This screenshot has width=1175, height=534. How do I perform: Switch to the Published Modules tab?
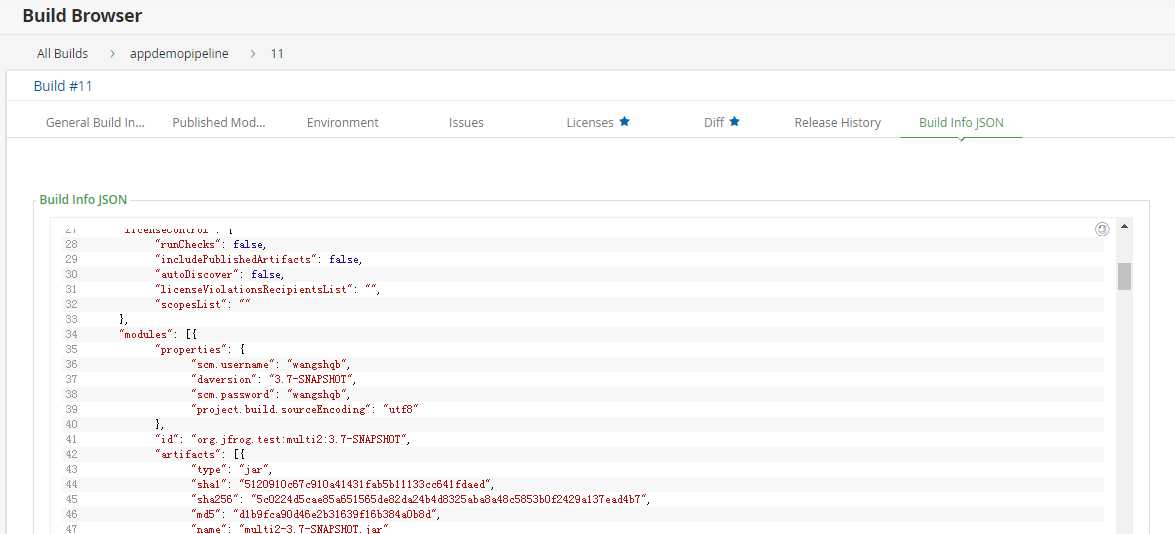pos(219,122)
